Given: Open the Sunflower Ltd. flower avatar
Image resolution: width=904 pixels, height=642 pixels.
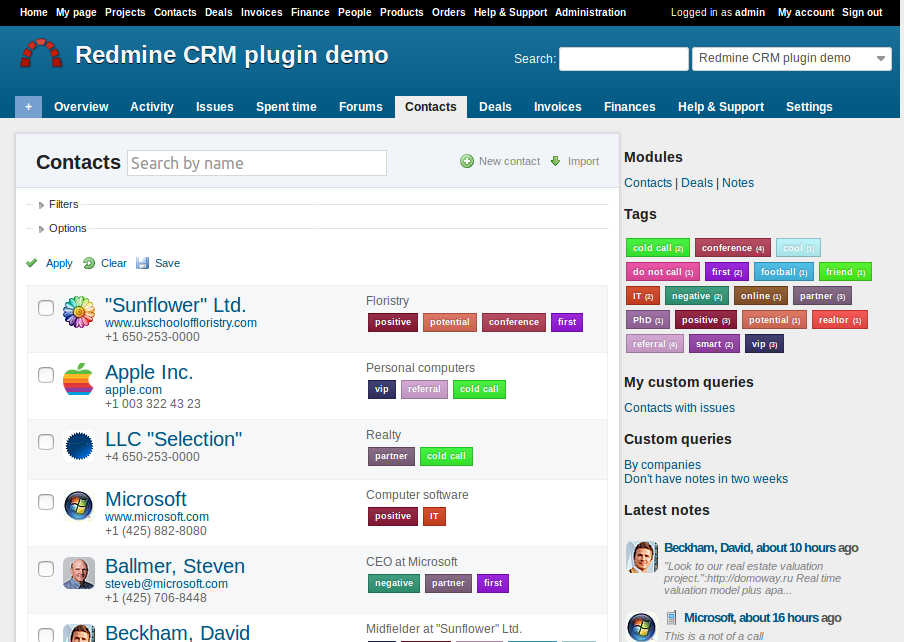Looking at the screenshot, I should (79, 313).
